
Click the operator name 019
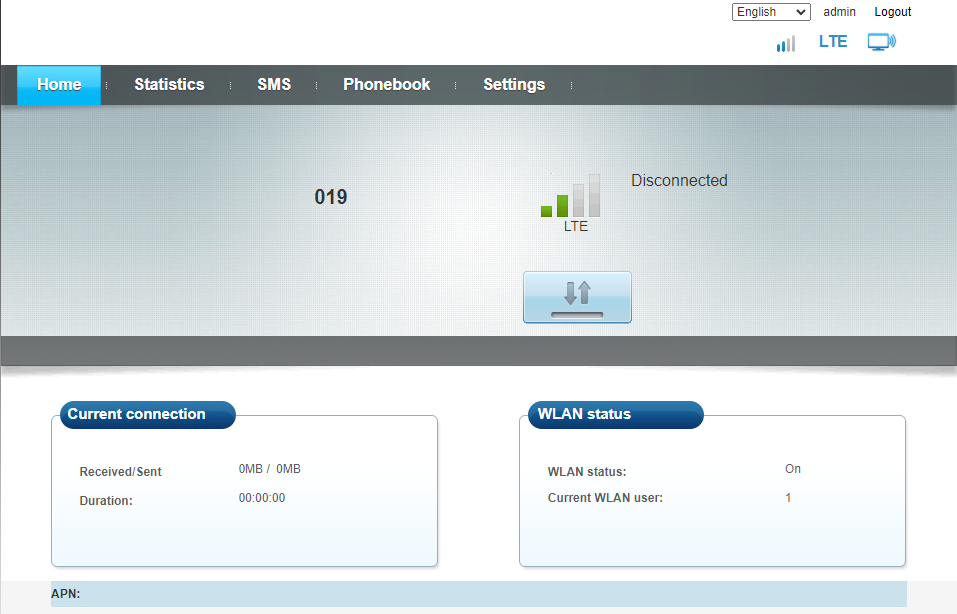coord(330,197)
